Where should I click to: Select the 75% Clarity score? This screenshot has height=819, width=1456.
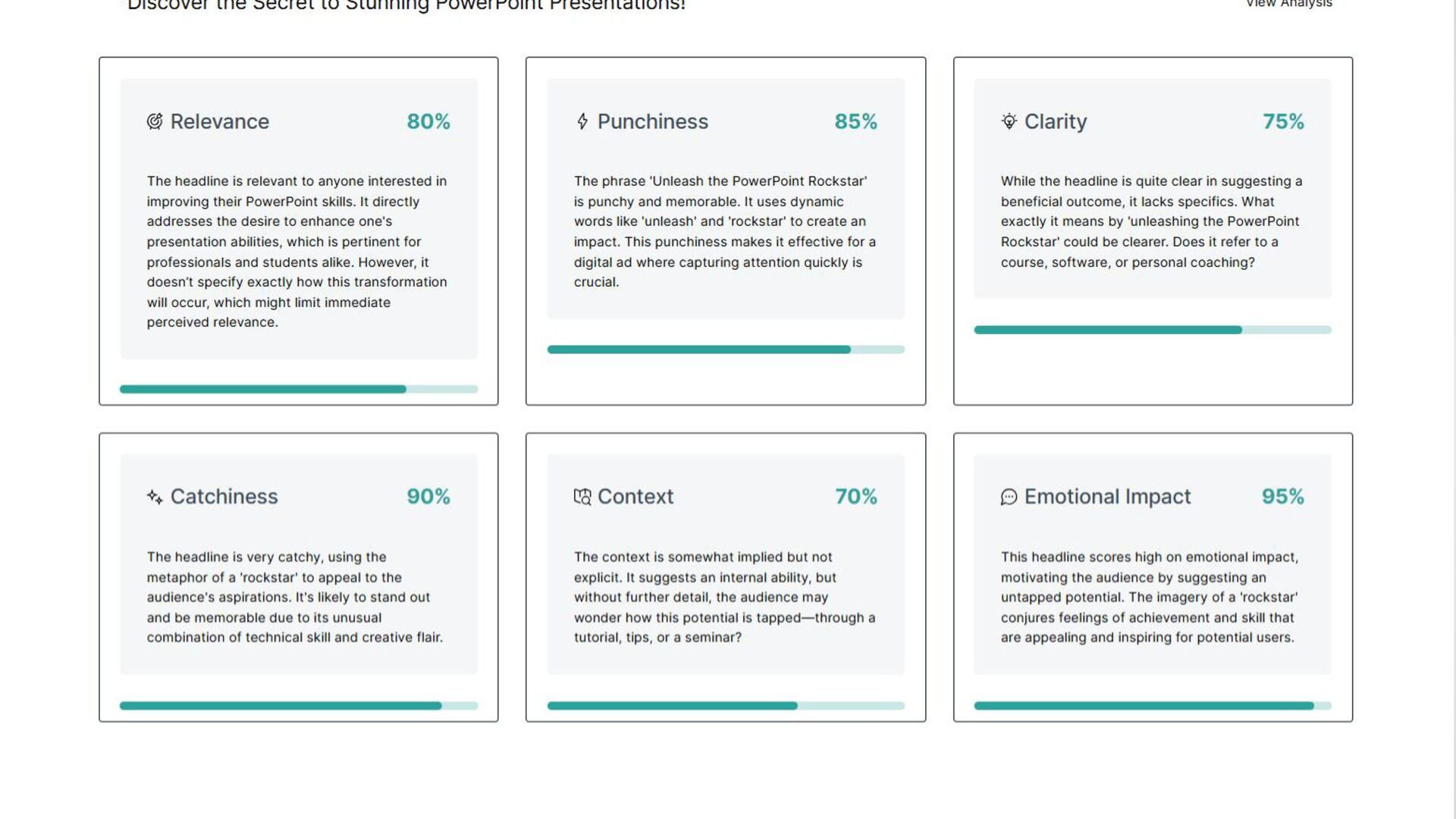1283,121
